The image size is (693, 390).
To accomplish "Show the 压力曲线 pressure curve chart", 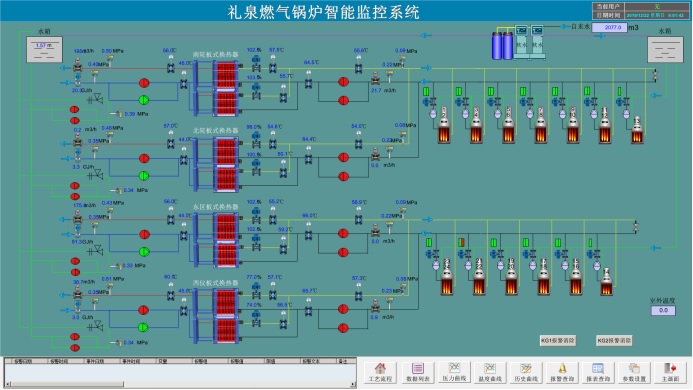I will click(454, 372).
